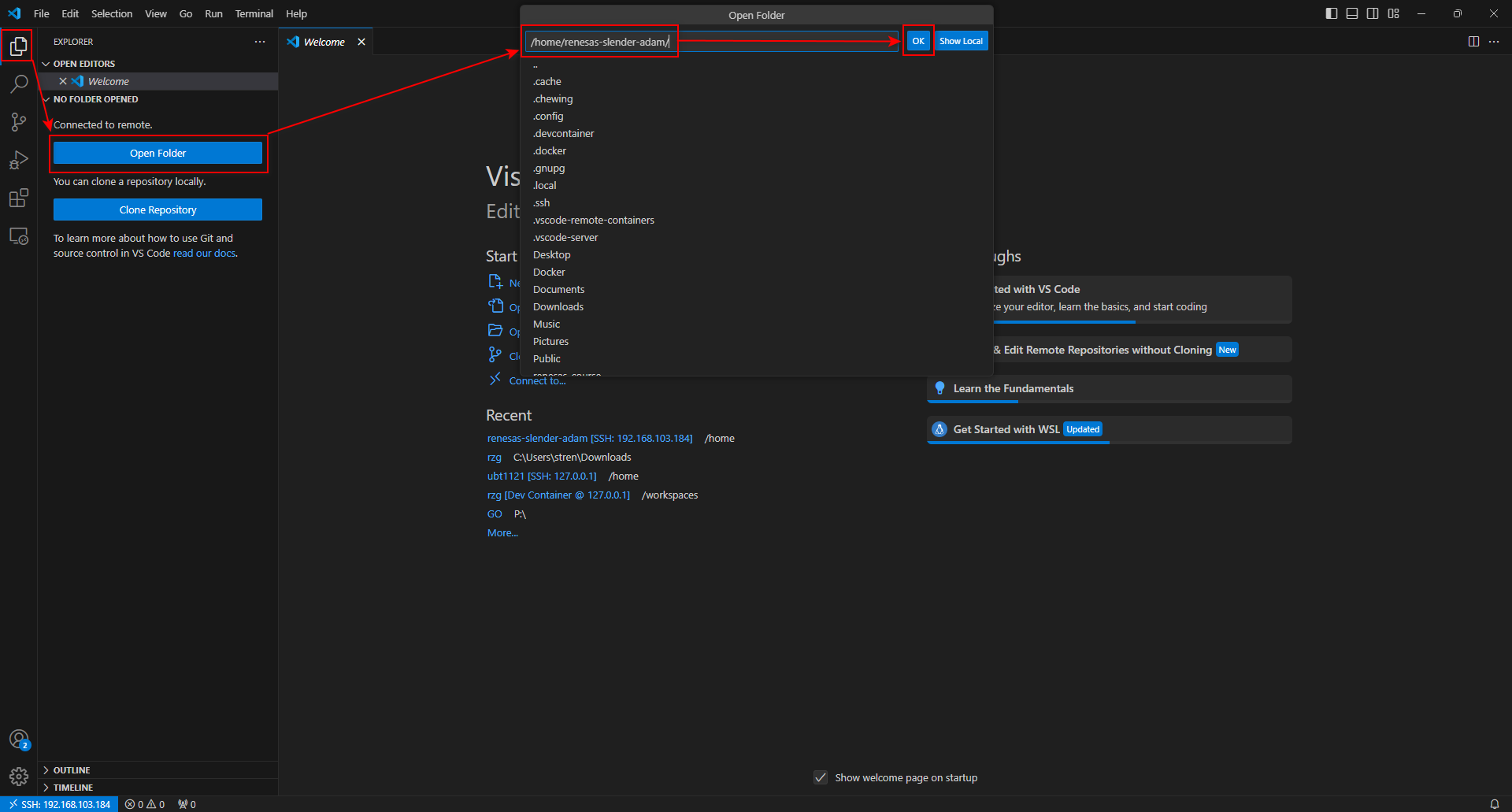Screen dimensions: 1512x812
Task: Open notifications bell in status bar
Action: [x=1495, y=804]
